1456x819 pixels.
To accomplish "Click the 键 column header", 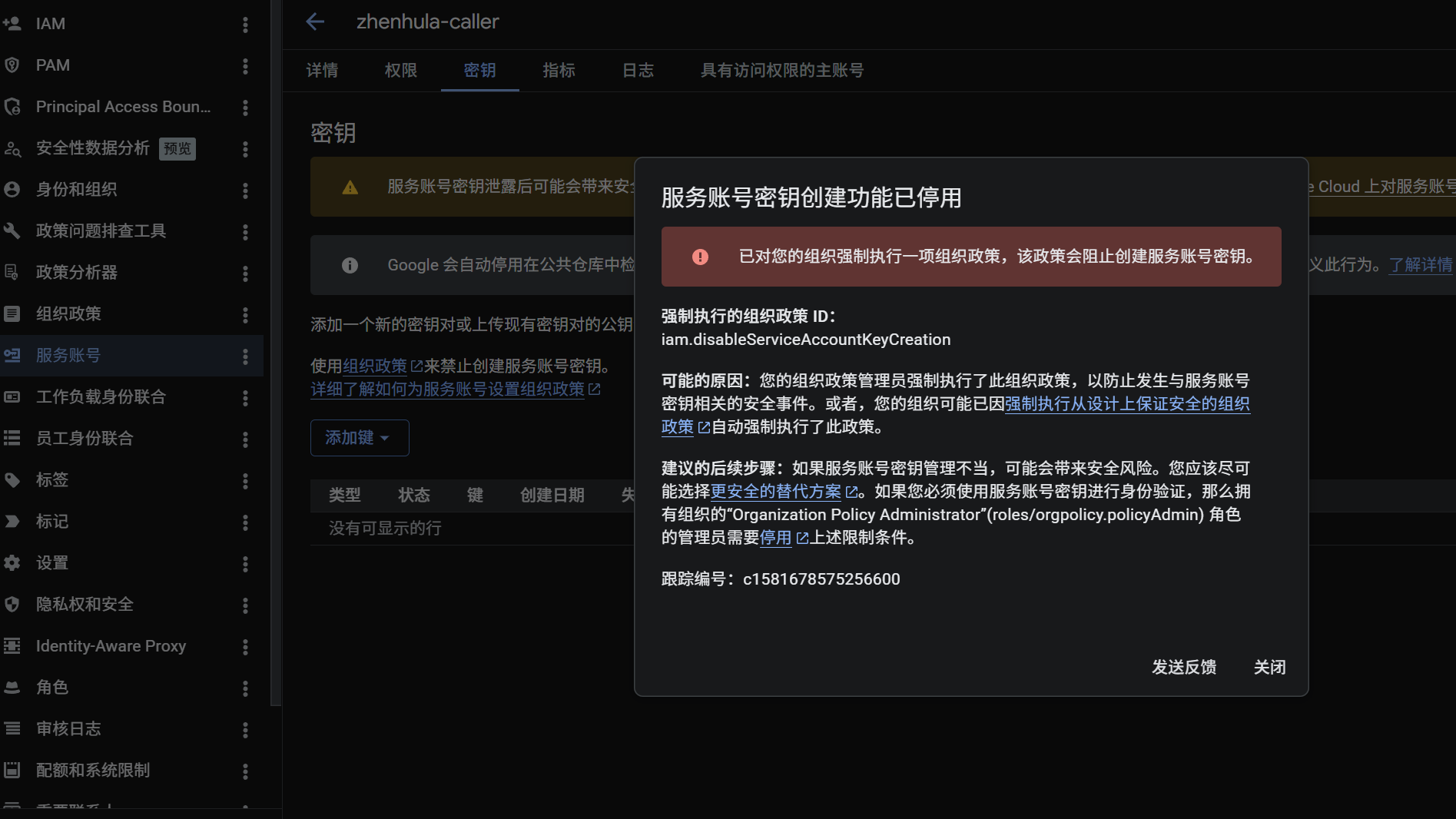I will tap(475, 496).
